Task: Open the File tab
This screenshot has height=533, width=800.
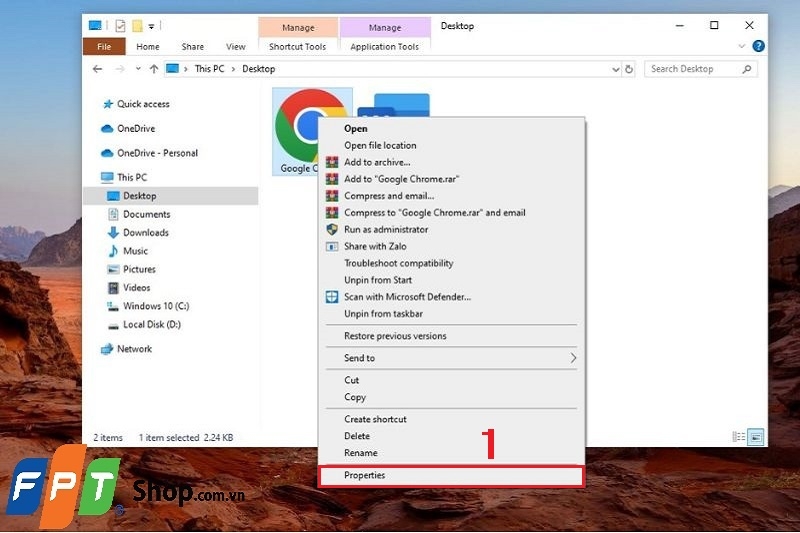Action: pos(104,46)
